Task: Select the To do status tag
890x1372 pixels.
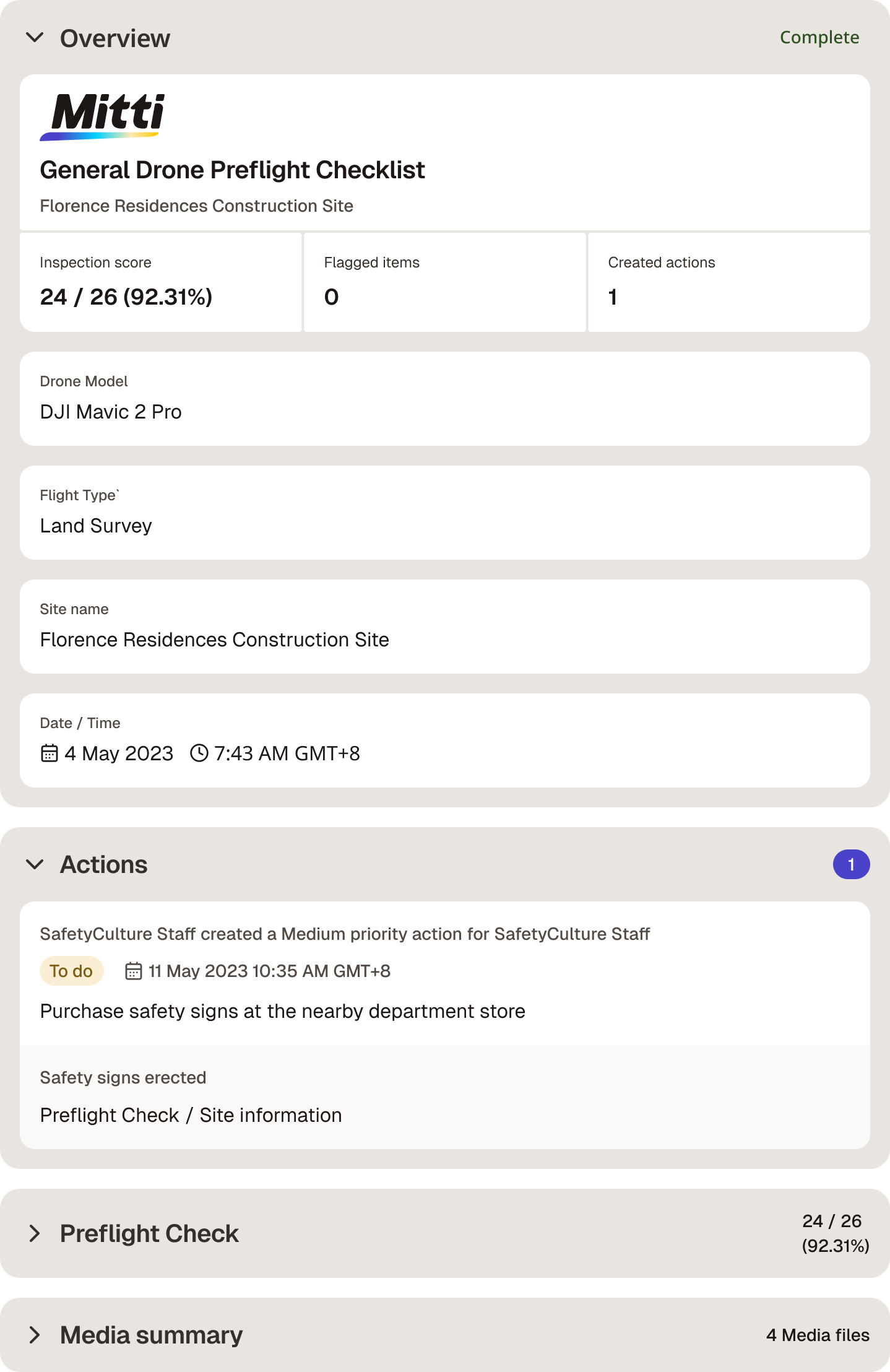Action: tap(71, 971)
